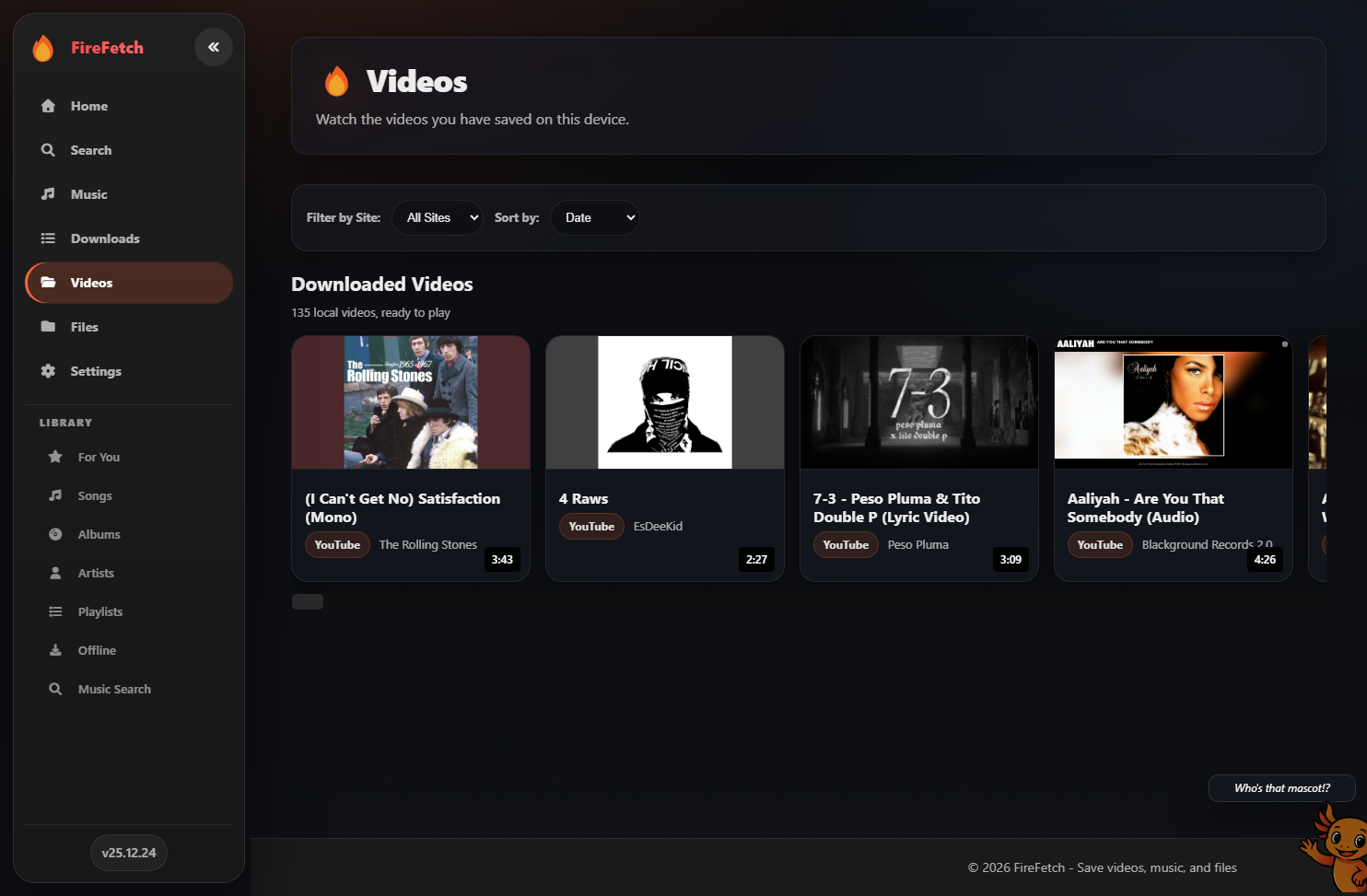Click the Files folder icon
This screenshot has width=1367, height=896.
(48, 327)
